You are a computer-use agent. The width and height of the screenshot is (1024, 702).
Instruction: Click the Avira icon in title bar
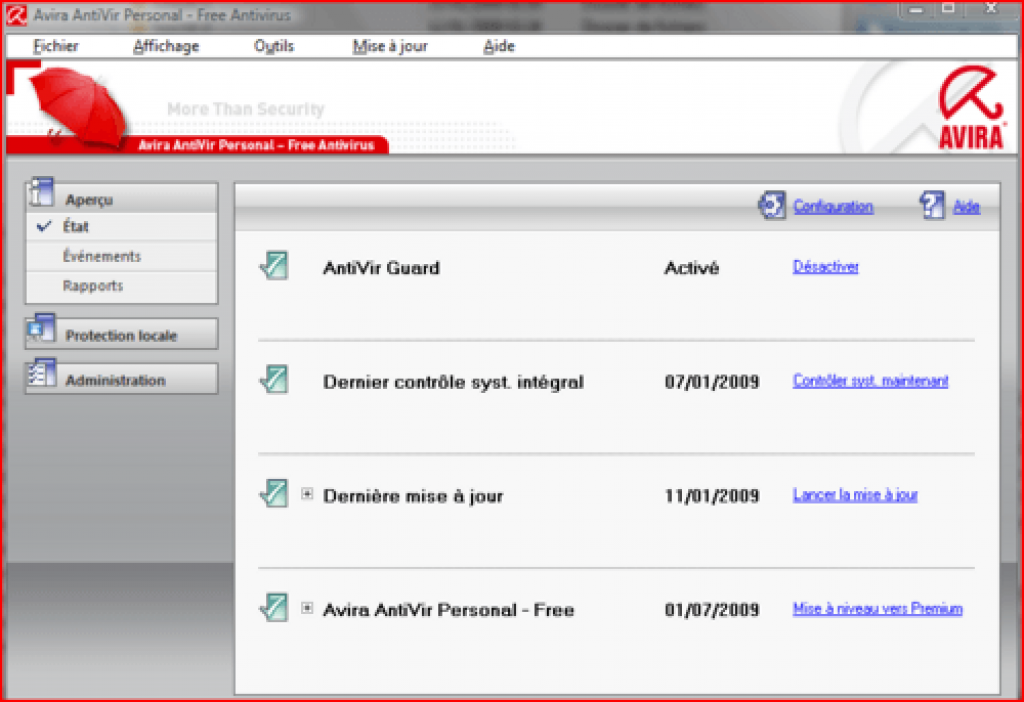[x=16, y=14]
